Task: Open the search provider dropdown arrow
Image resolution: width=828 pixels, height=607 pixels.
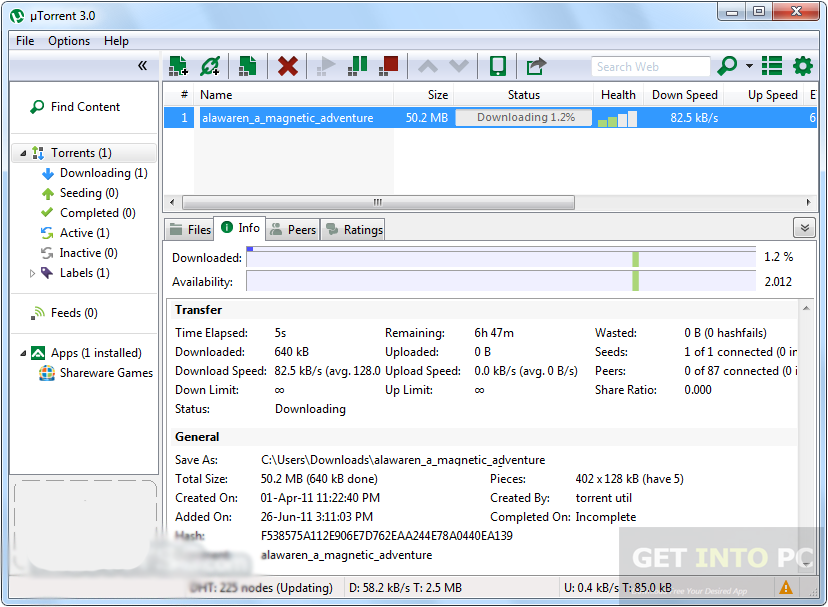Action: (749, 66)
